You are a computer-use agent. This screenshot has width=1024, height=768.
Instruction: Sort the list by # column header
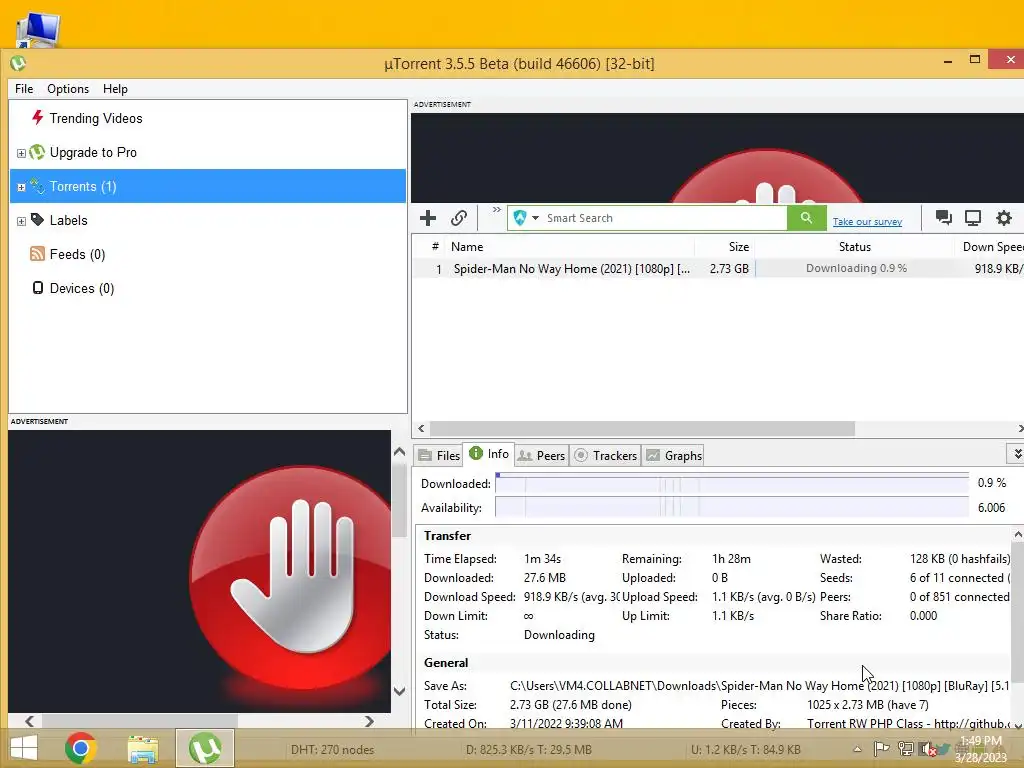[x=434, y=247]
